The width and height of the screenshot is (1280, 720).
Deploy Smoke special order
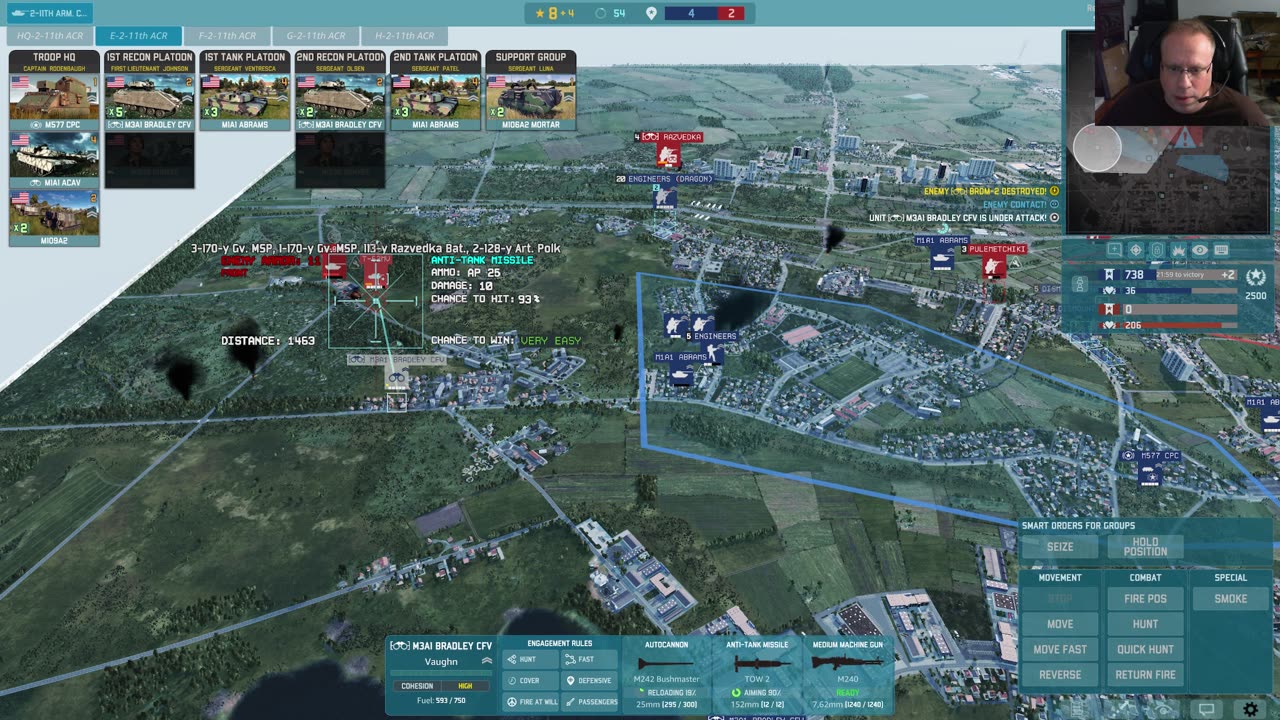(x=1231, y=599)
